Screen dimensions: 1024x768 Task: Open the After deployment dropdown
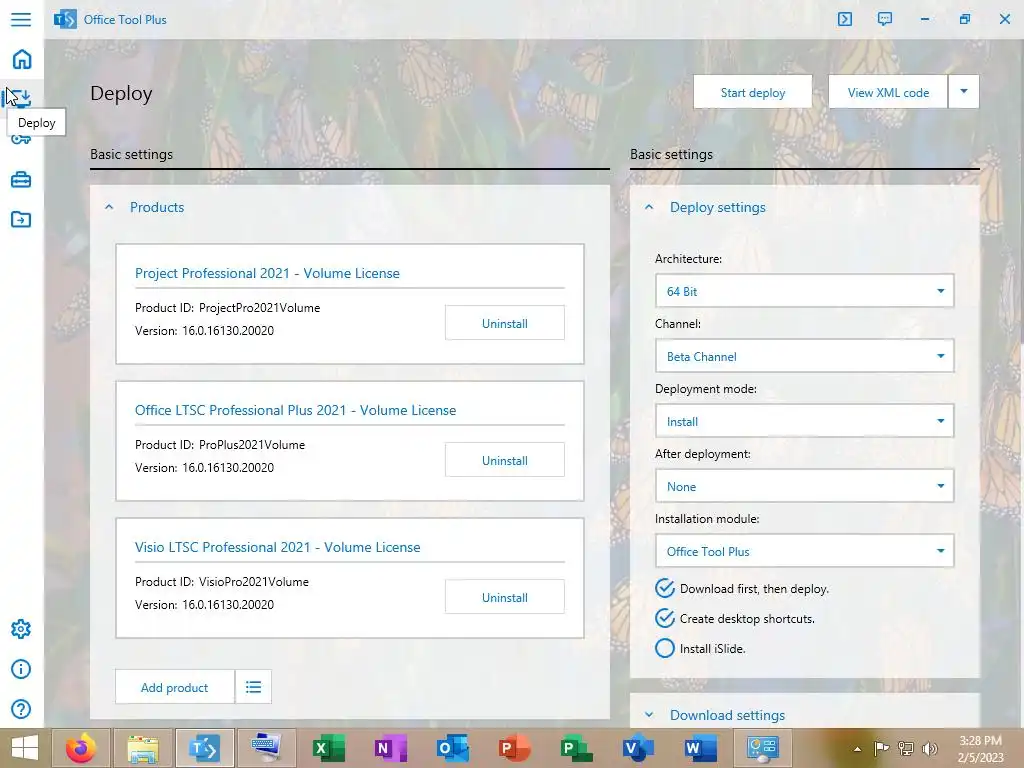coord(805,486)
